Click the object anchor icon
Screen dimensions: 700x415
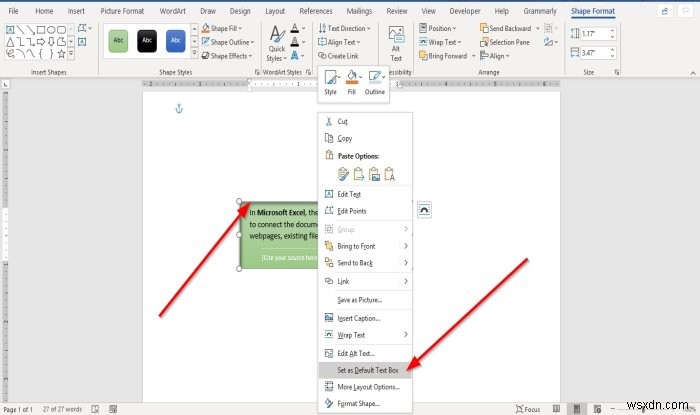(179, 108)
